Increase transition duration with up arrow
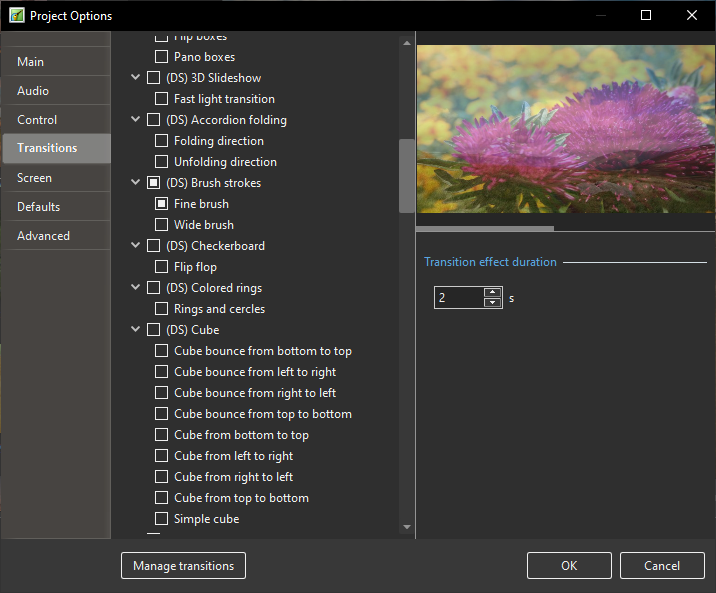716x593 pixels. coord(491,293)
